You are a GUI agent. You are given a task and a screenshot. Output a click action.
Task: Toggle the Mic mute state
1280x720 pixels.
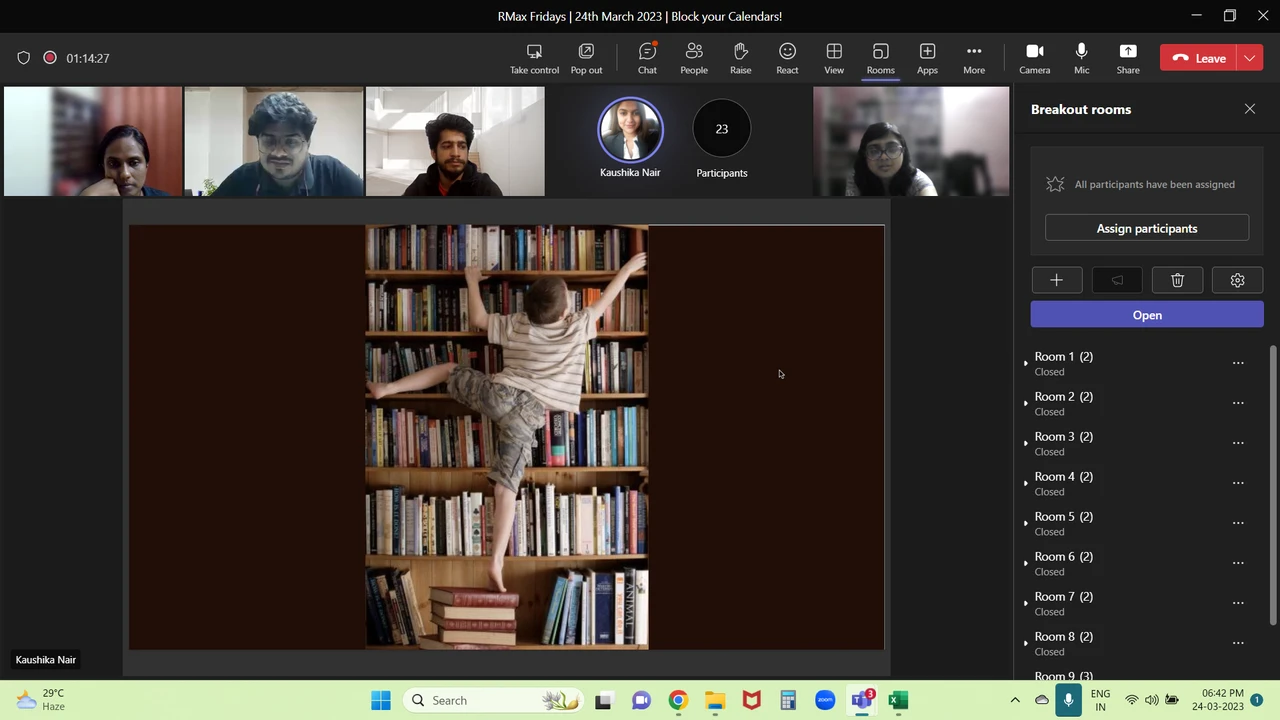(x=1081, y=58)
